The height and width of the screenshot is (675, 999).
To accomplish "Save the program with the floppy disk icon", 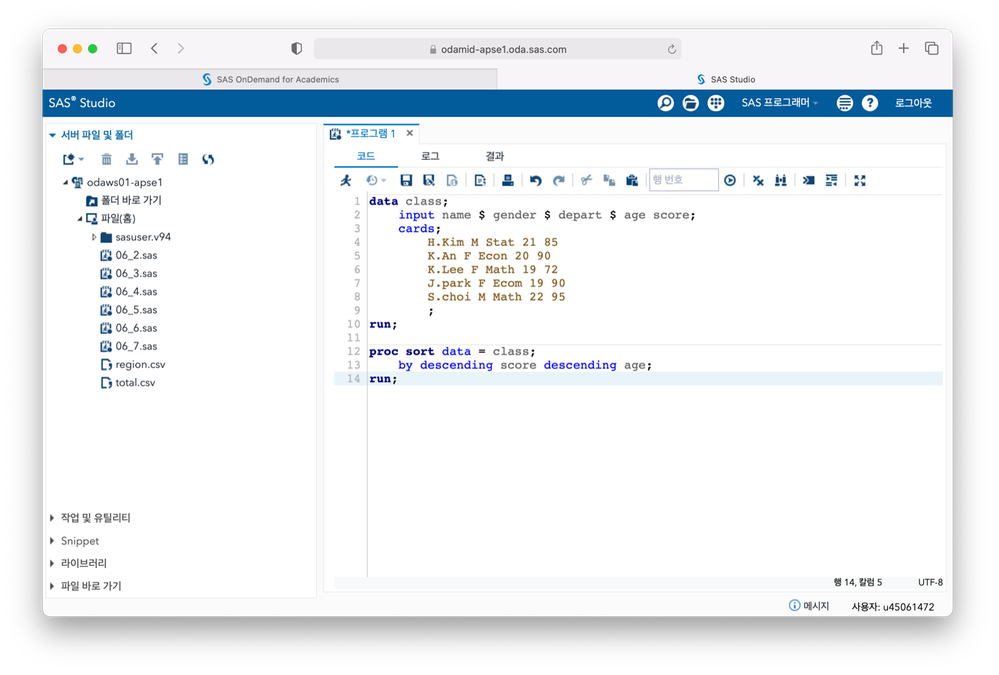I will (406, 180).
